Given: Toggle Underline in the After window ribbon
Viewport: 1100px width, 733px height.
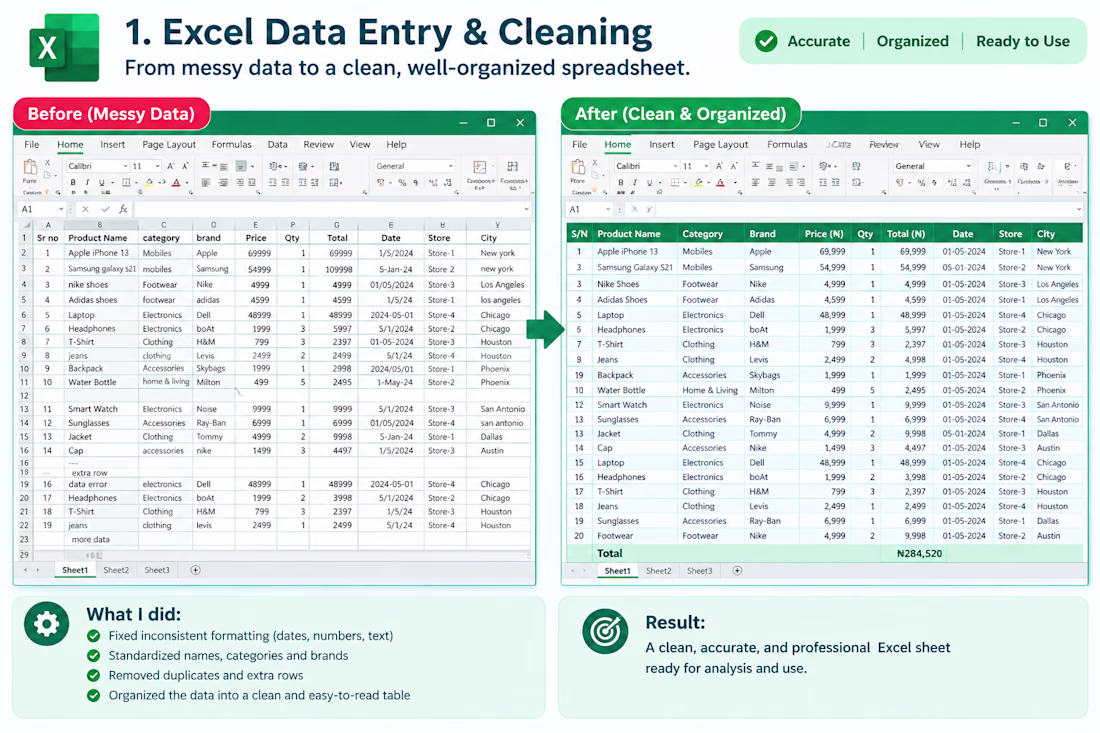Looking at the screenshot, I should [650, 182].
